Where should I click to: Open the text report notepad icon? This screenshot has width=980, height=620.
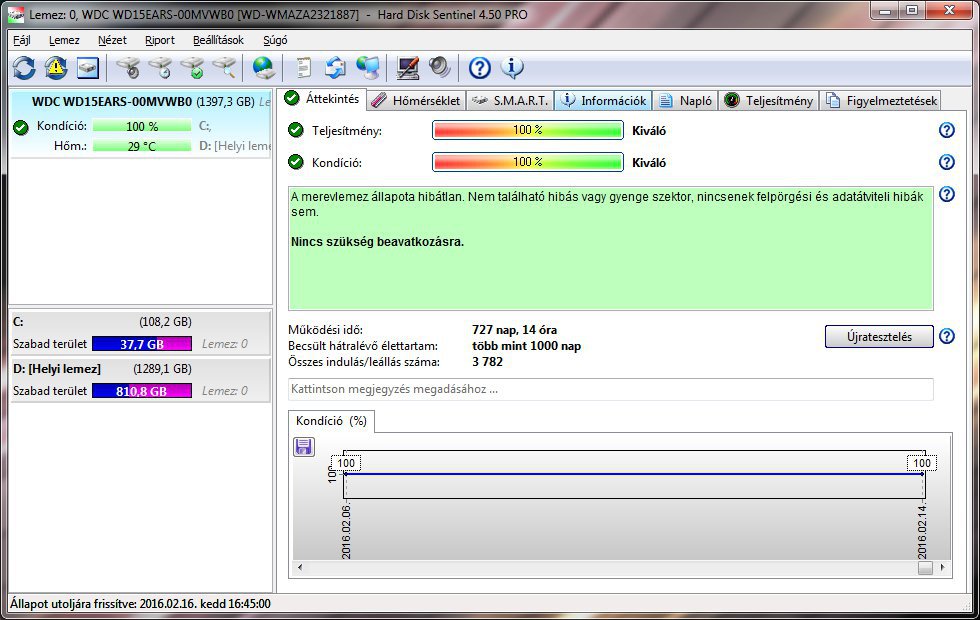pyautogui.click(x=303, y=68)
